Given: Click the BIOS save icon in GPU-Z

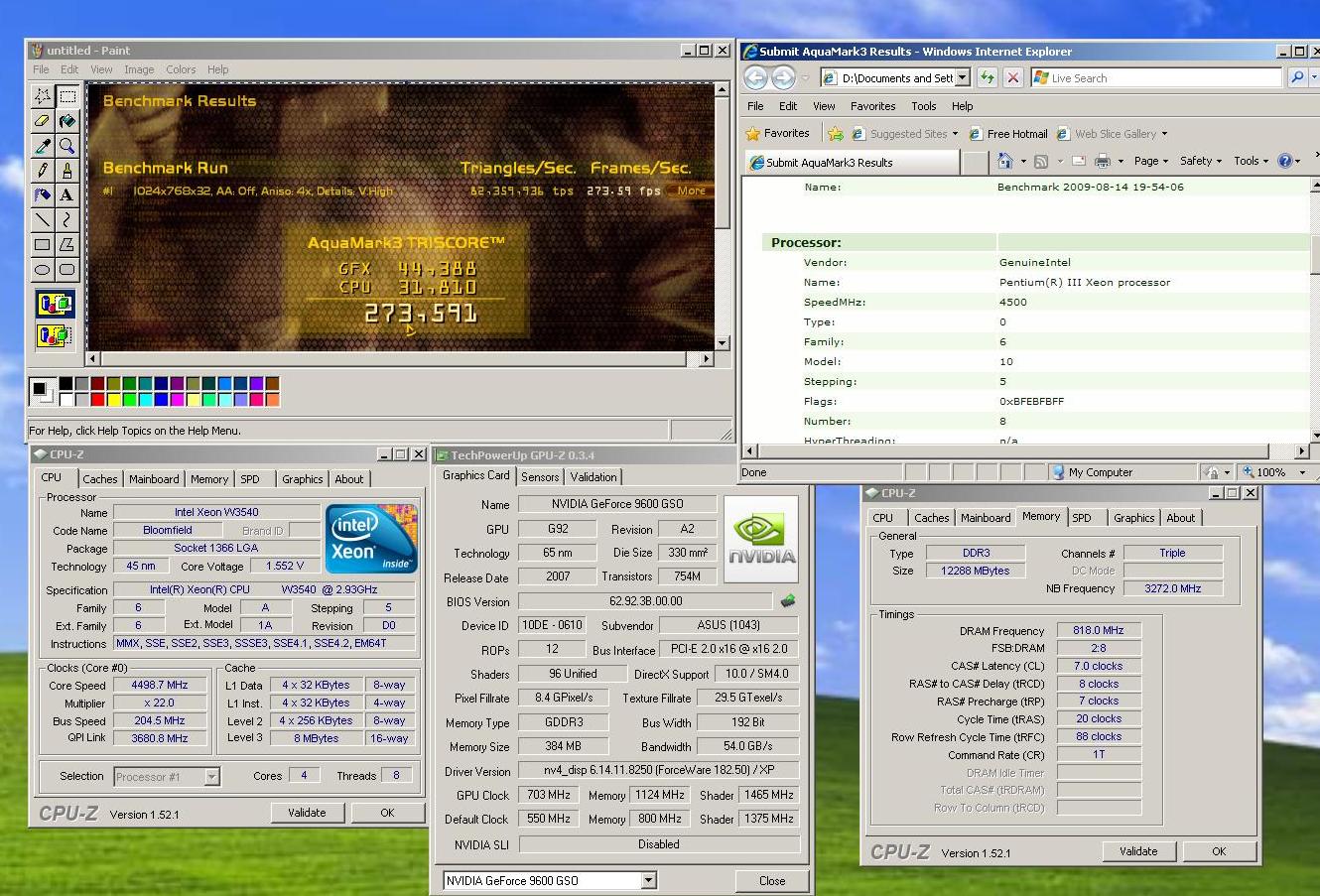Looking at the screenshot, I should coord(788,600).
